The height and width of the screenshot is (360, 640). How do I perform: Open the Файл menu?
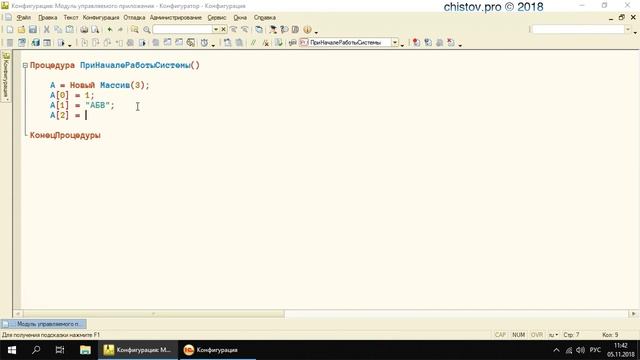click(x=24, y=18)
